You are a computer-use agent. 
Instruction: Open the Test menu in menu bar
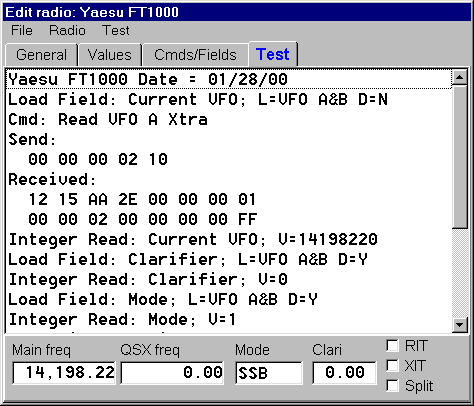click(115, 31)
